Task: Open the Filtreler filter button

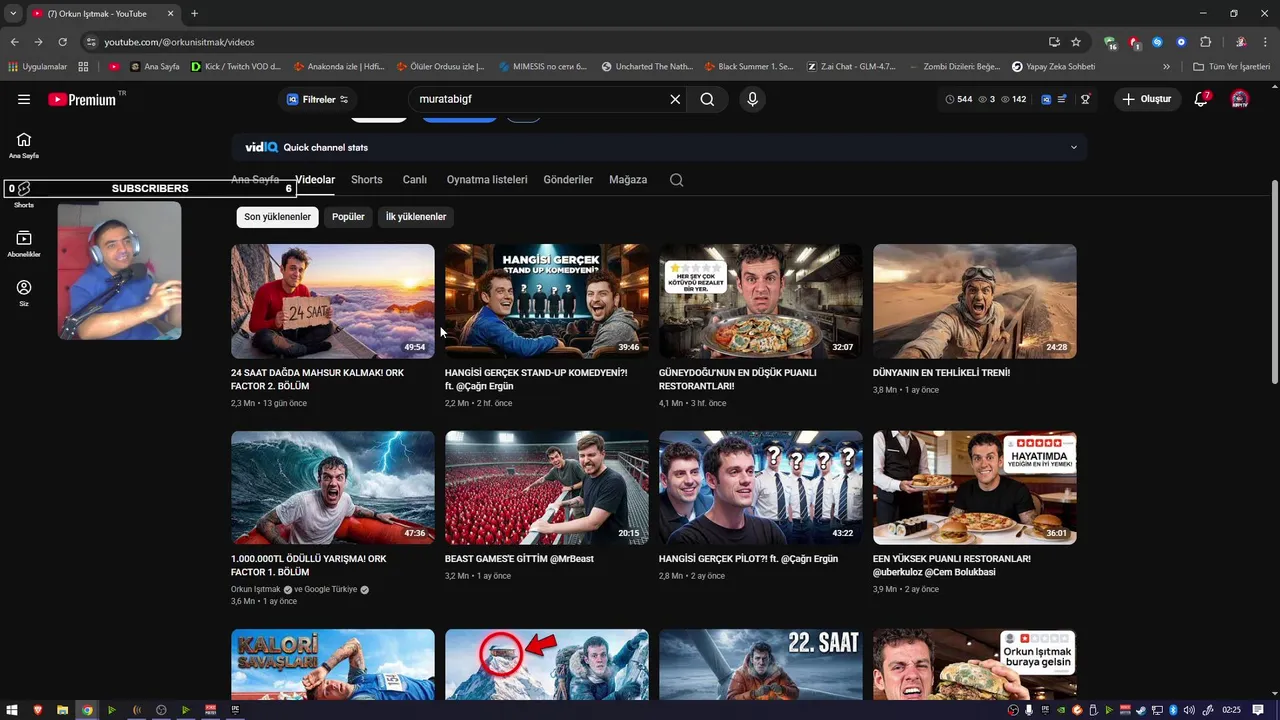Action: pyautogui.click(x=318, y=99)
